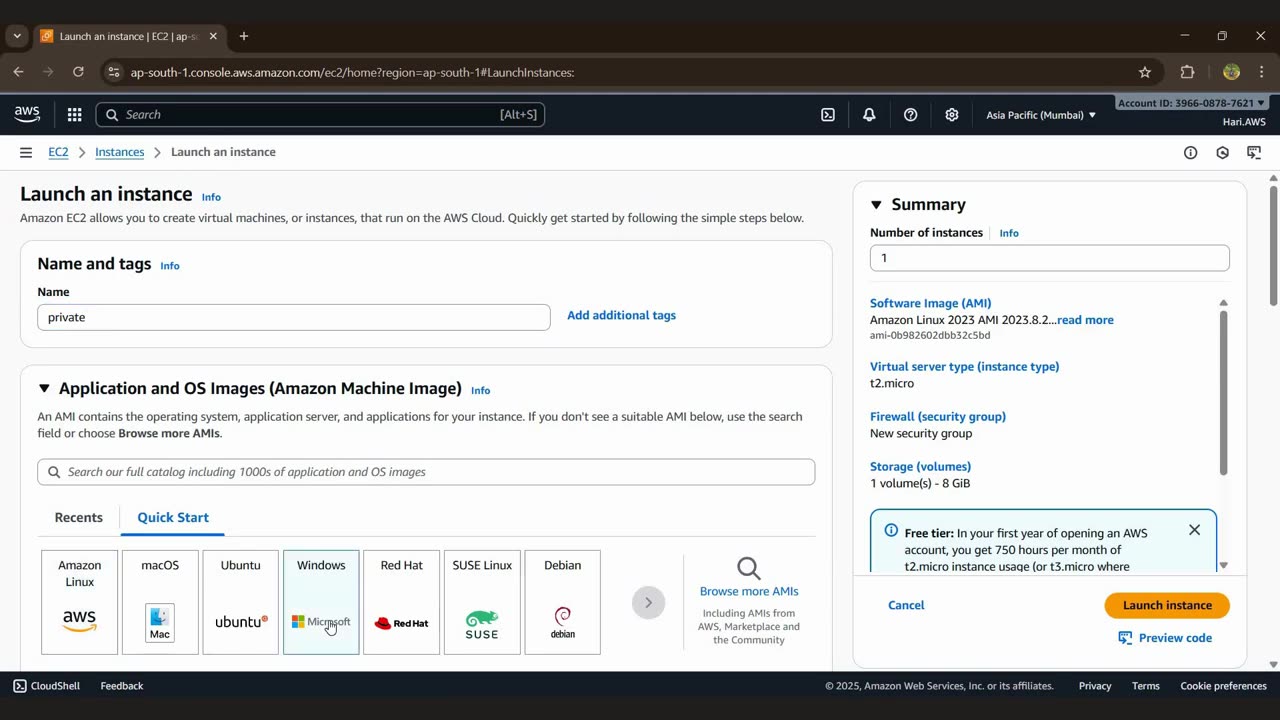Switch to the Recents tab
This screenshot has width=1280, height=720.
tap(78, 517)
